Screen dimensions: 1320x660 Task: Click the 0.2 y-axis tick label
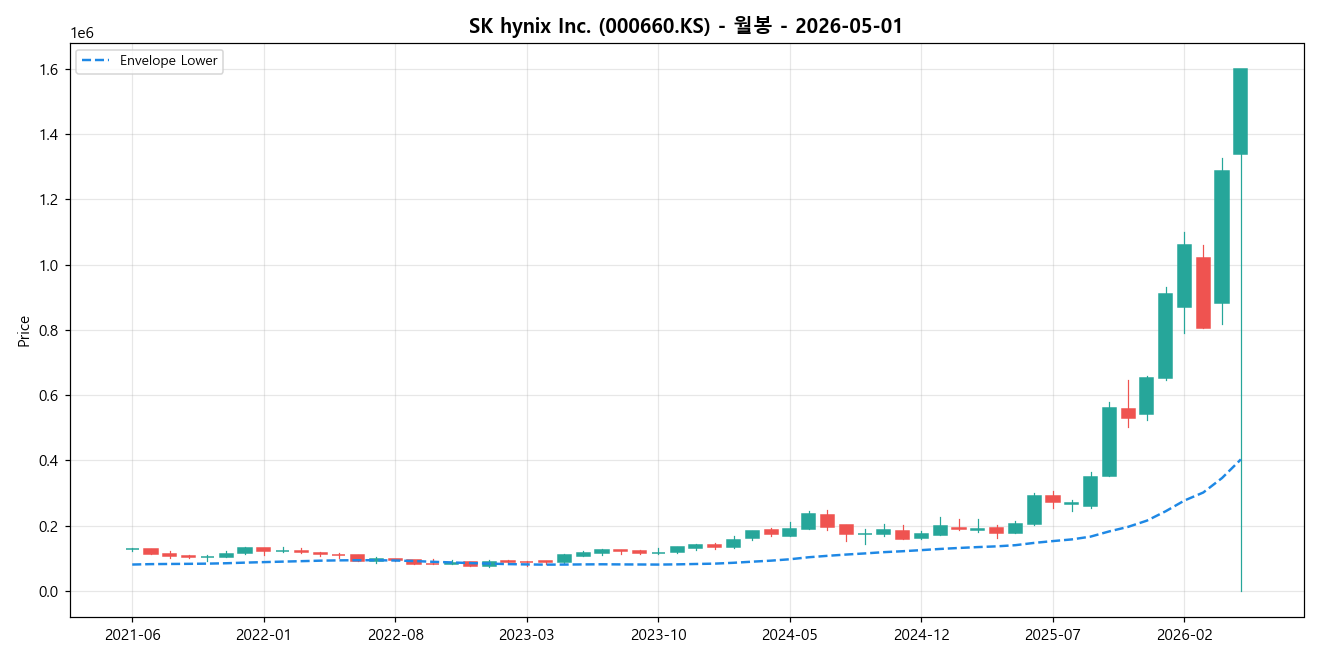click(48, 526)
